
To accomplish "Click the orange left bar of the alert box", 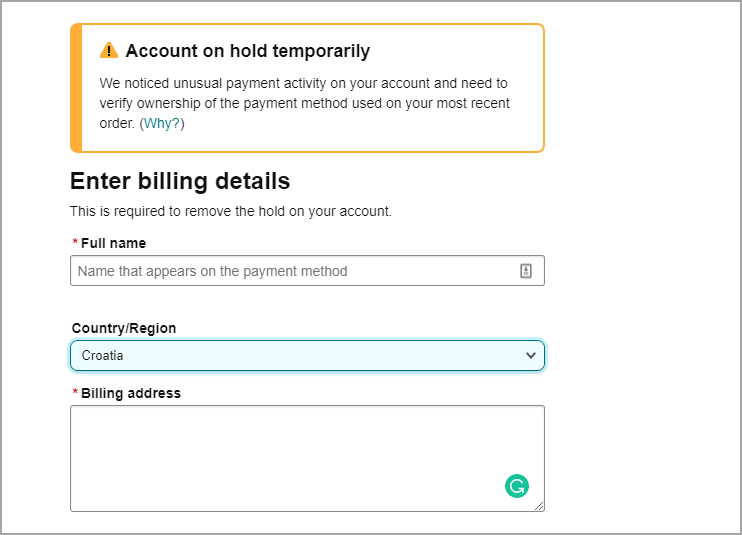I will tap(75, 88).
